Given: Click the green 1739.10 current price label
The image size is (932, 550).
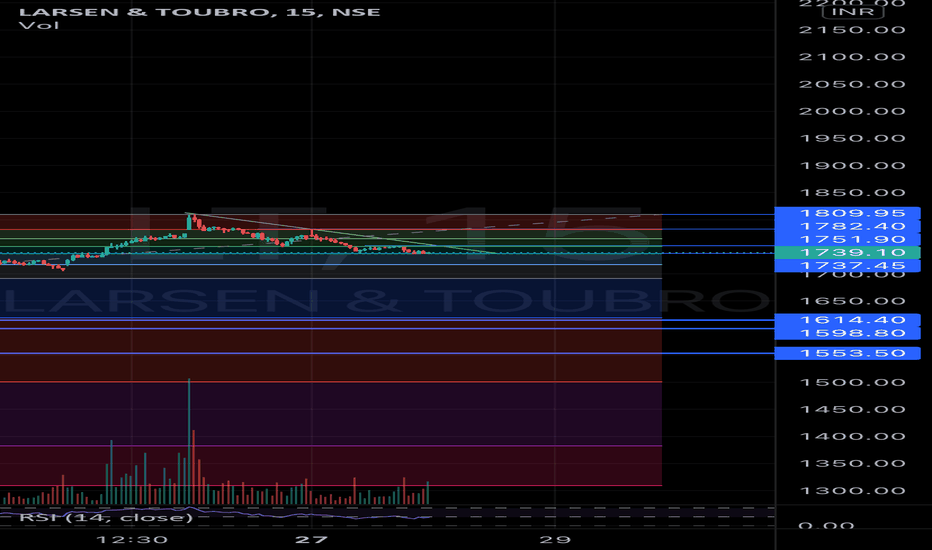Looking at the screenshot, I should (847, 252).
